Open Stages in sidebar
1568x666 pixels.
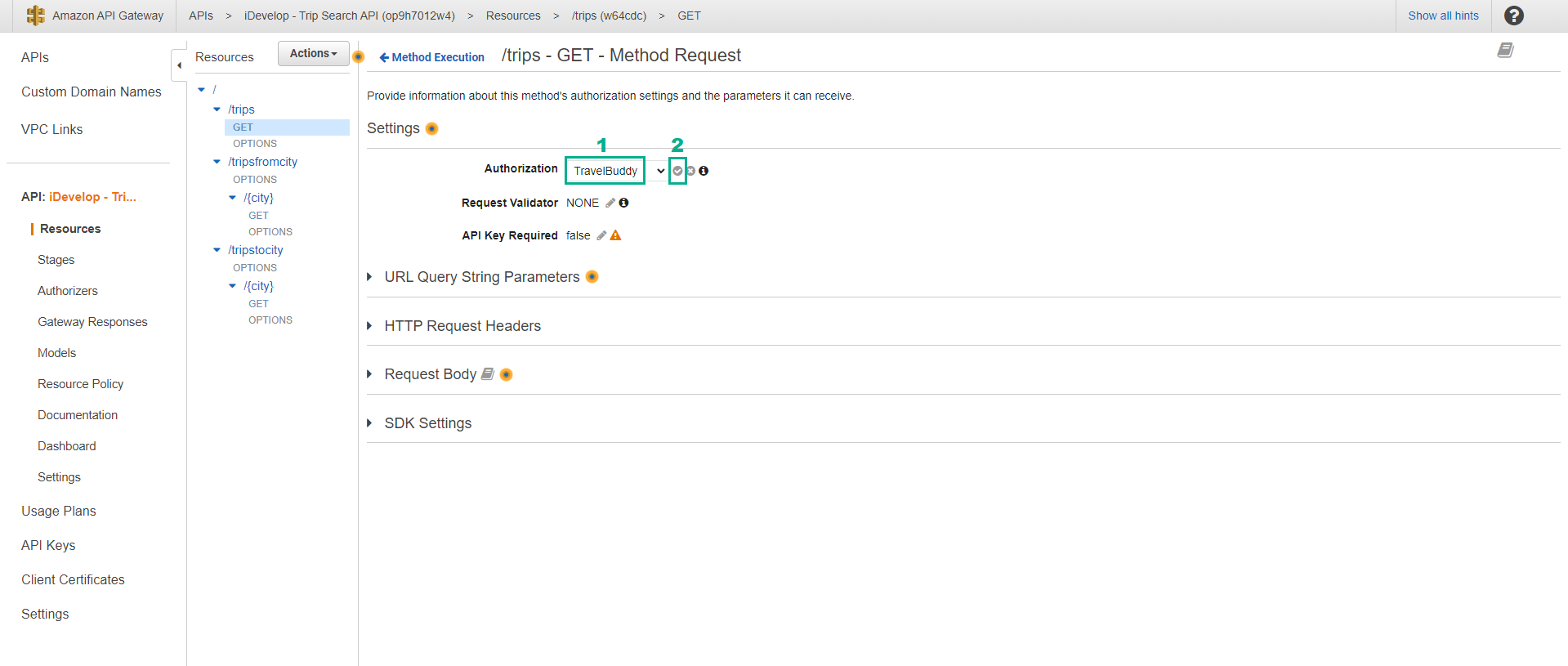(x=56, y=260)
